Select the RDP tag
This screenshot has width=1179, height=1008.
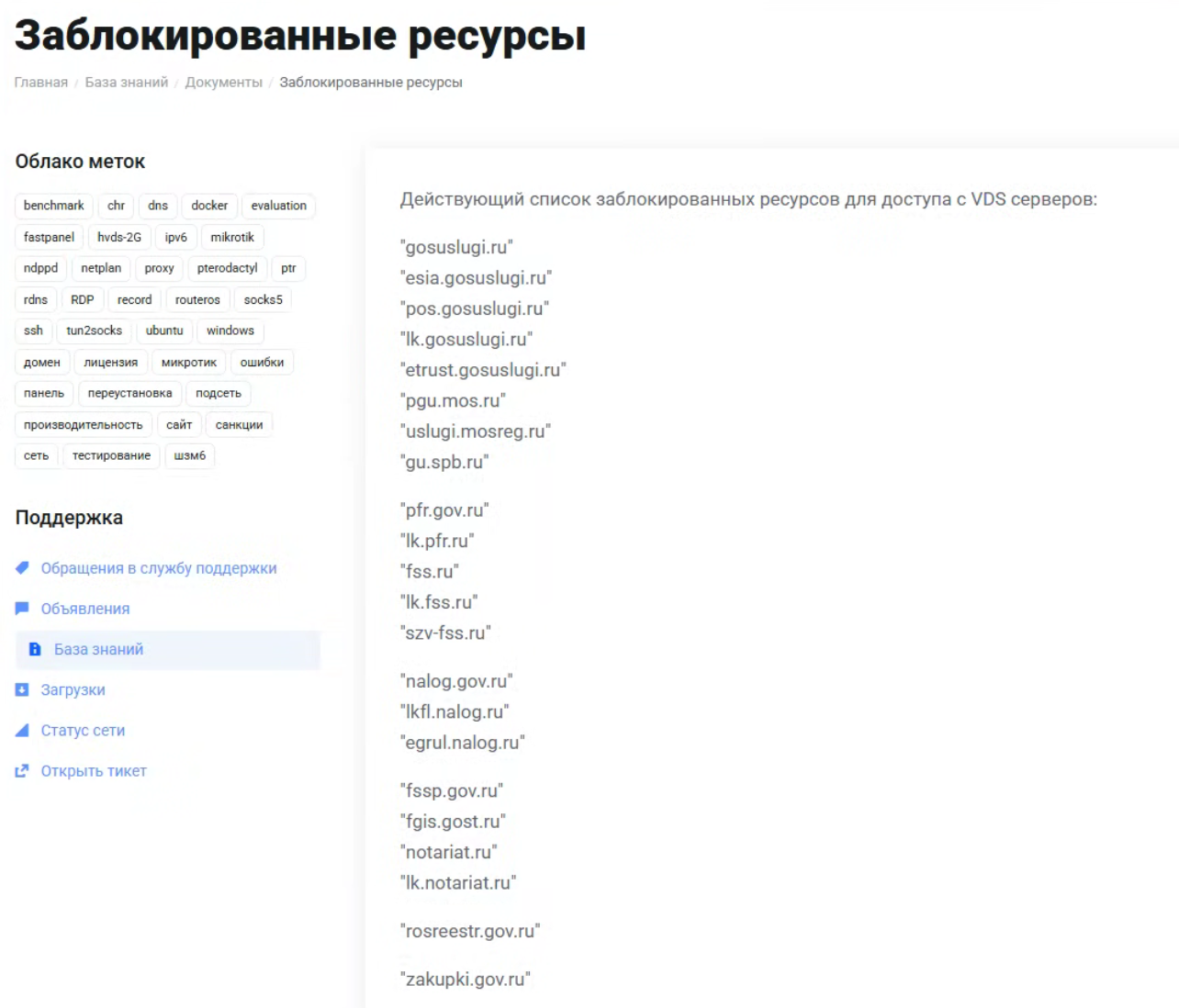pos(83,299)
